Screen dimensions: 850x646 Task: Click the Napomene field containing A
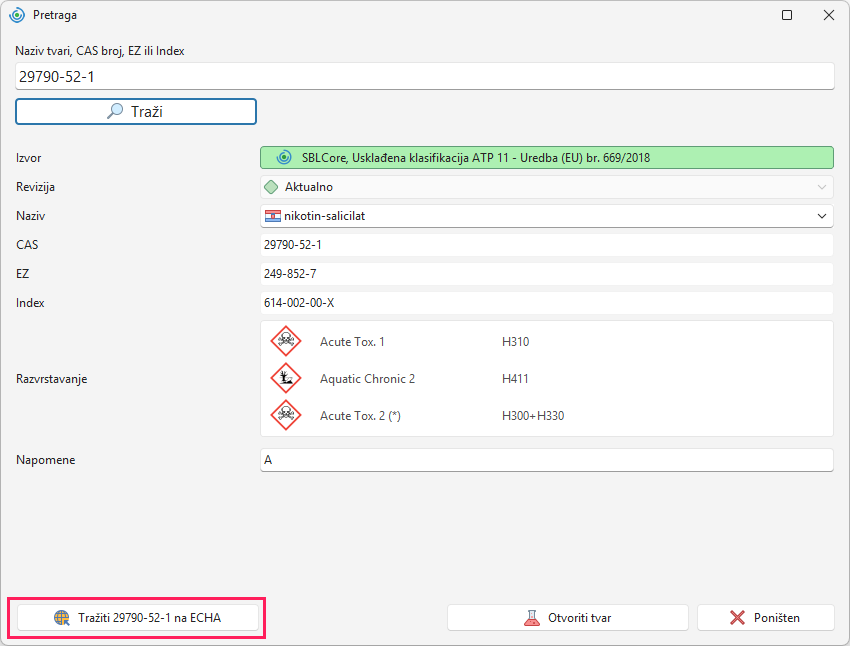click(x=547, y=460)
